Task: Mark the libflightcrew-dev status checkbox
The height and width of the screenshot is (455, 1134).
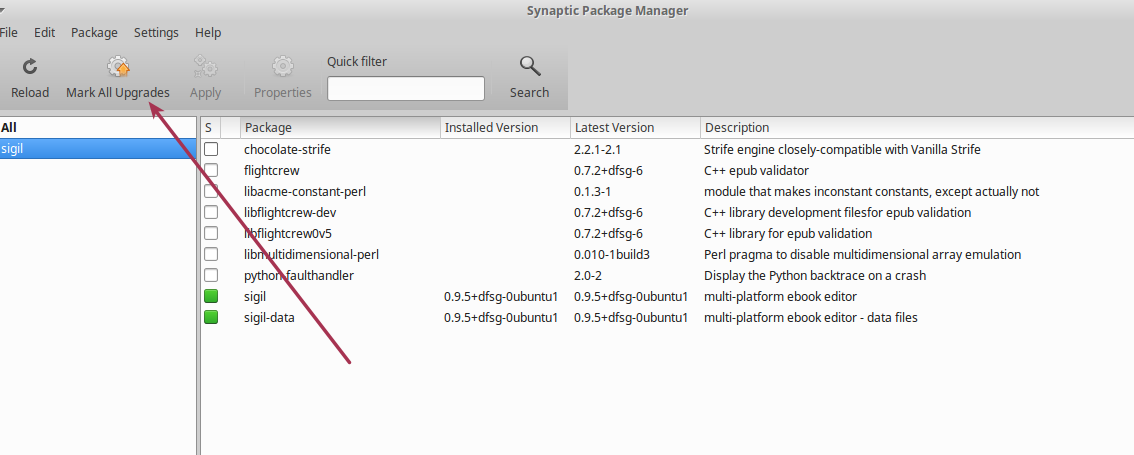Action: [x=211, y=213]
